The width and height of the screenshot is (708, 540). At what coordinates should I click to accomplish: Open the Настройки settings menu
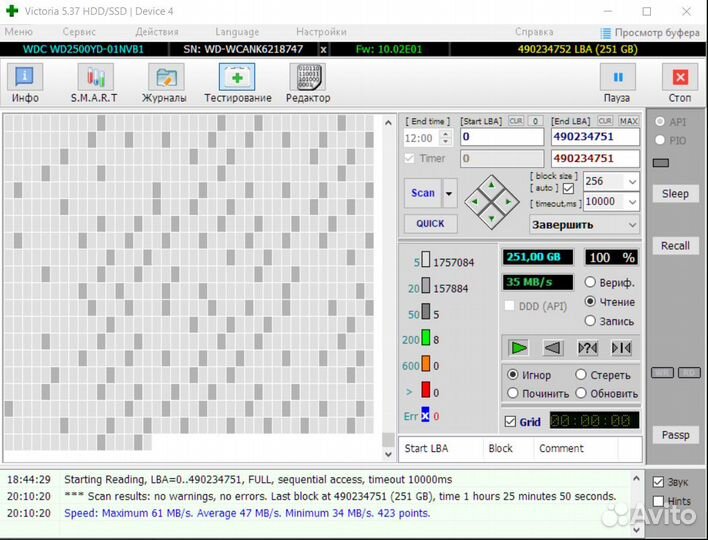(x=321, y=32)
